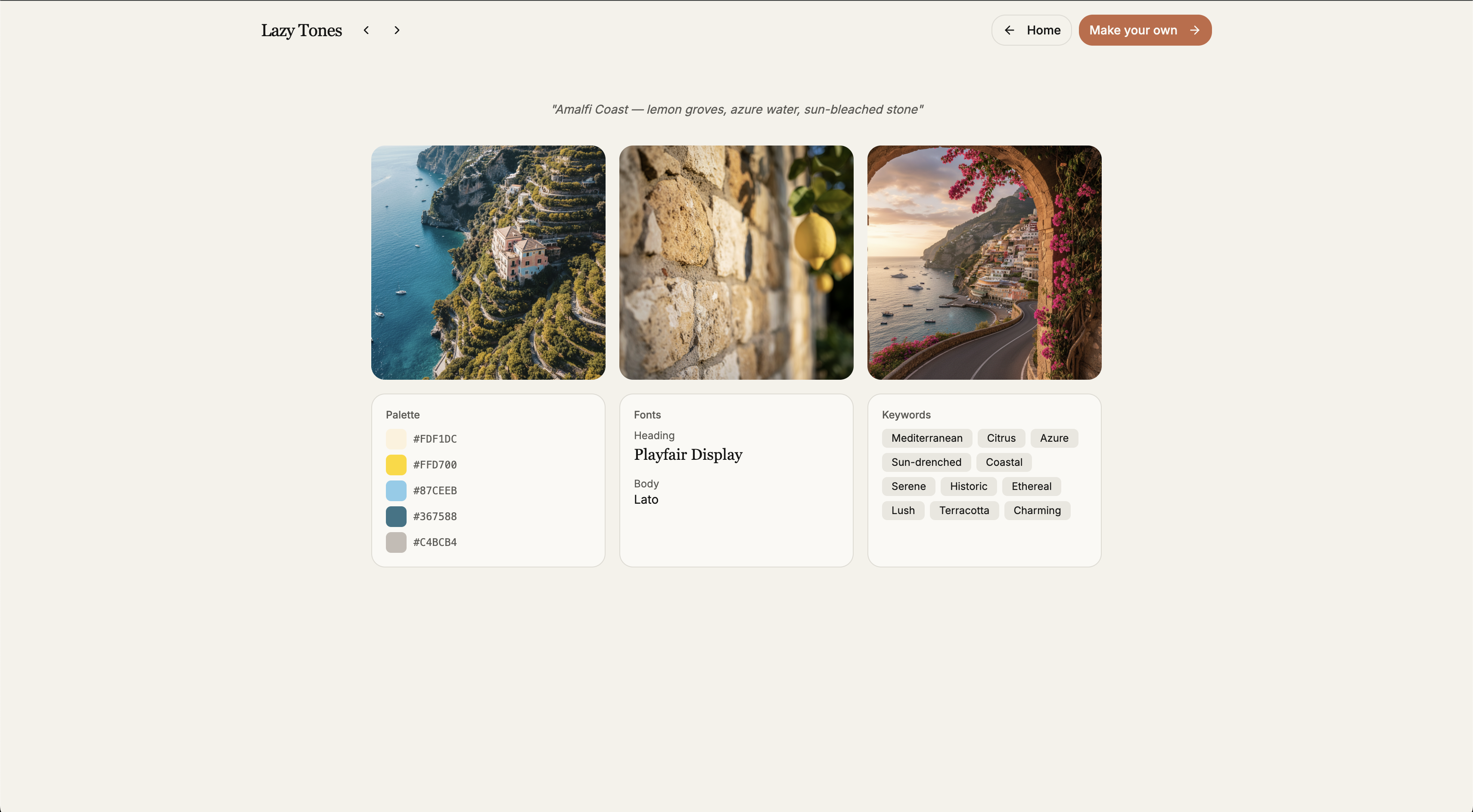
Task: Open the Home page
Action: pyautogui.click(x=1044, y=30)
